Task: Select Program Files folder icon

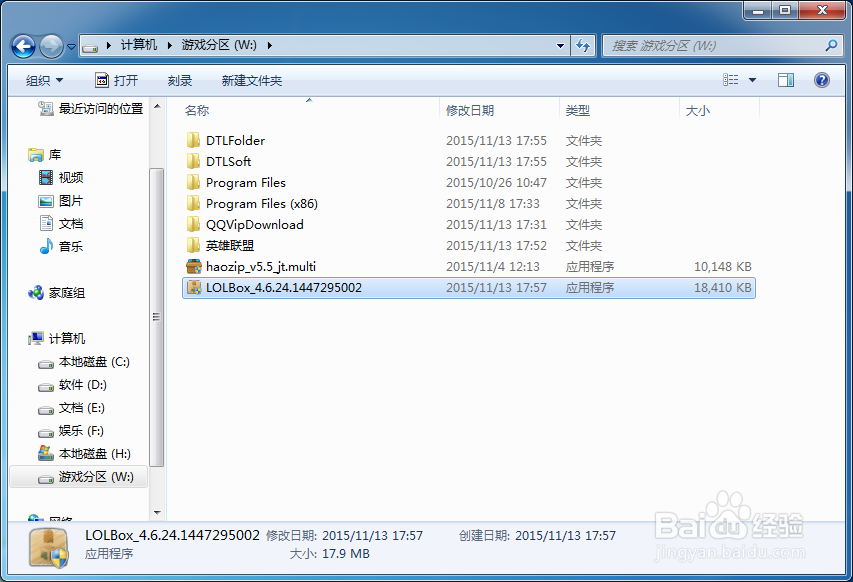Action: click(x=193, y=182)
